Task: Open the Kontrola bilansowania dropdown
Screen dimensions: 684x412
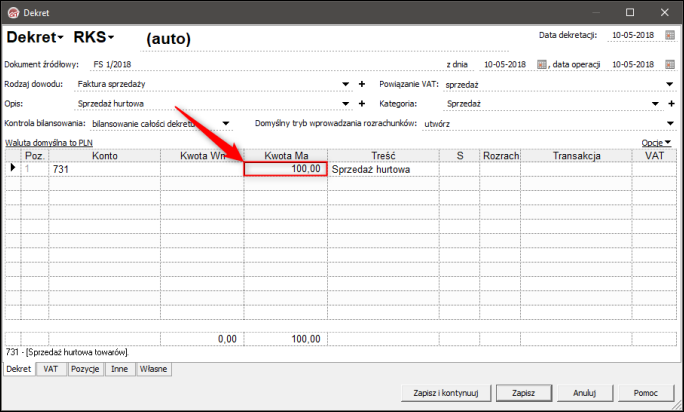Action: (226, 124)
